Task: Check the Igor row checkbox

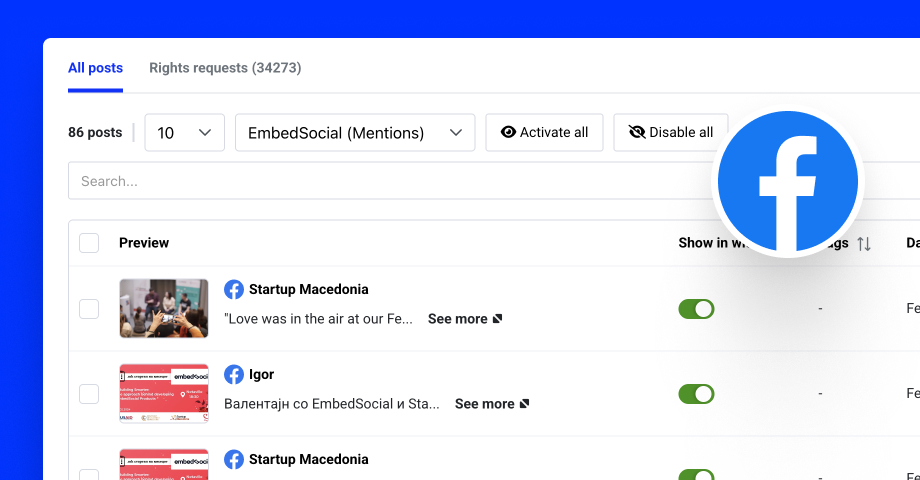Action: (89, 394)
